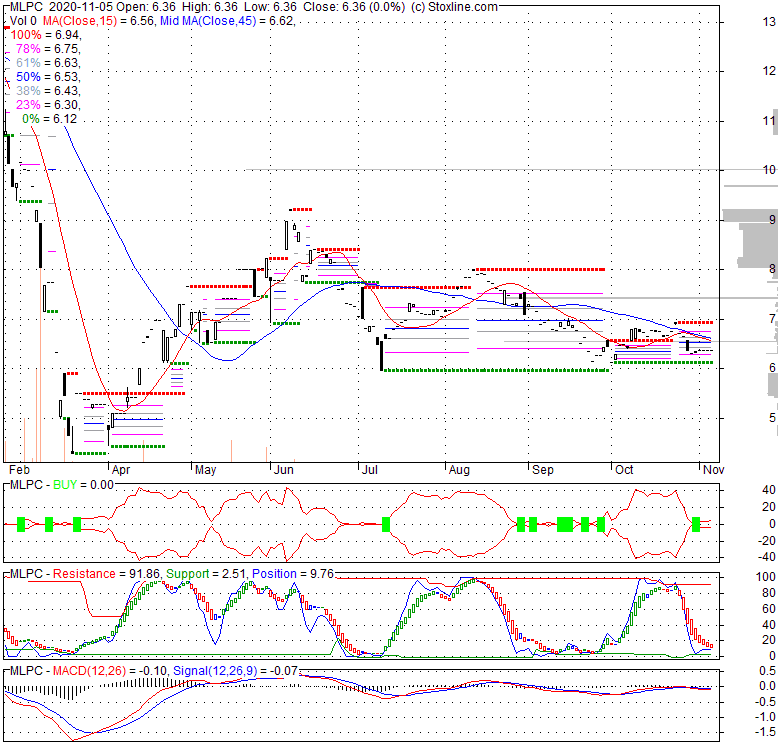Click price axis value 5

coord(772,418)
